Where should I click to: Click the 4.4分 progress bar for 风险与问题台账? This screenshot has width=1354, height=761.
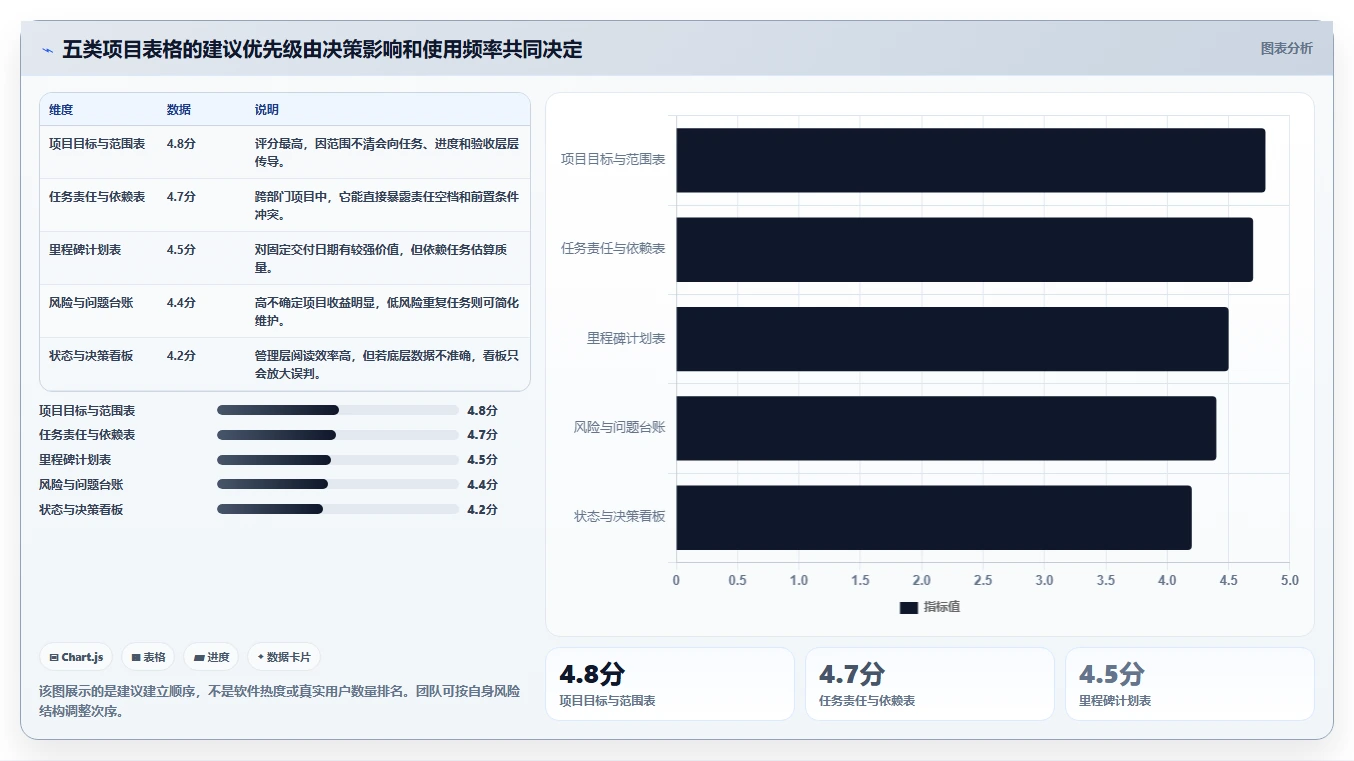(337, 484)
